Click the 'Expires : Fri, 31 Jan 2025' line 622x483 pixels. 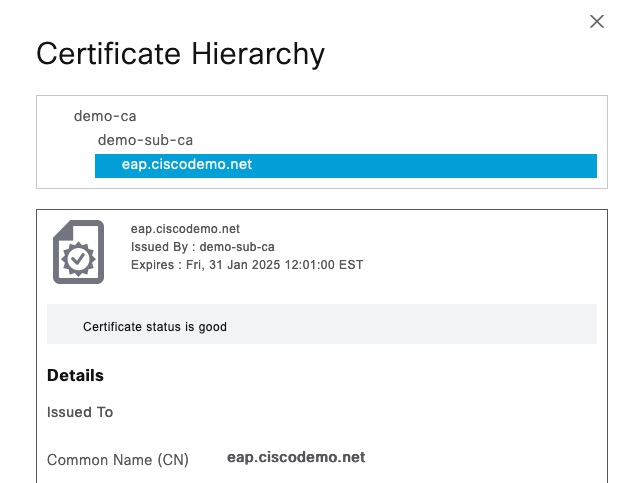tap(247, 264)
